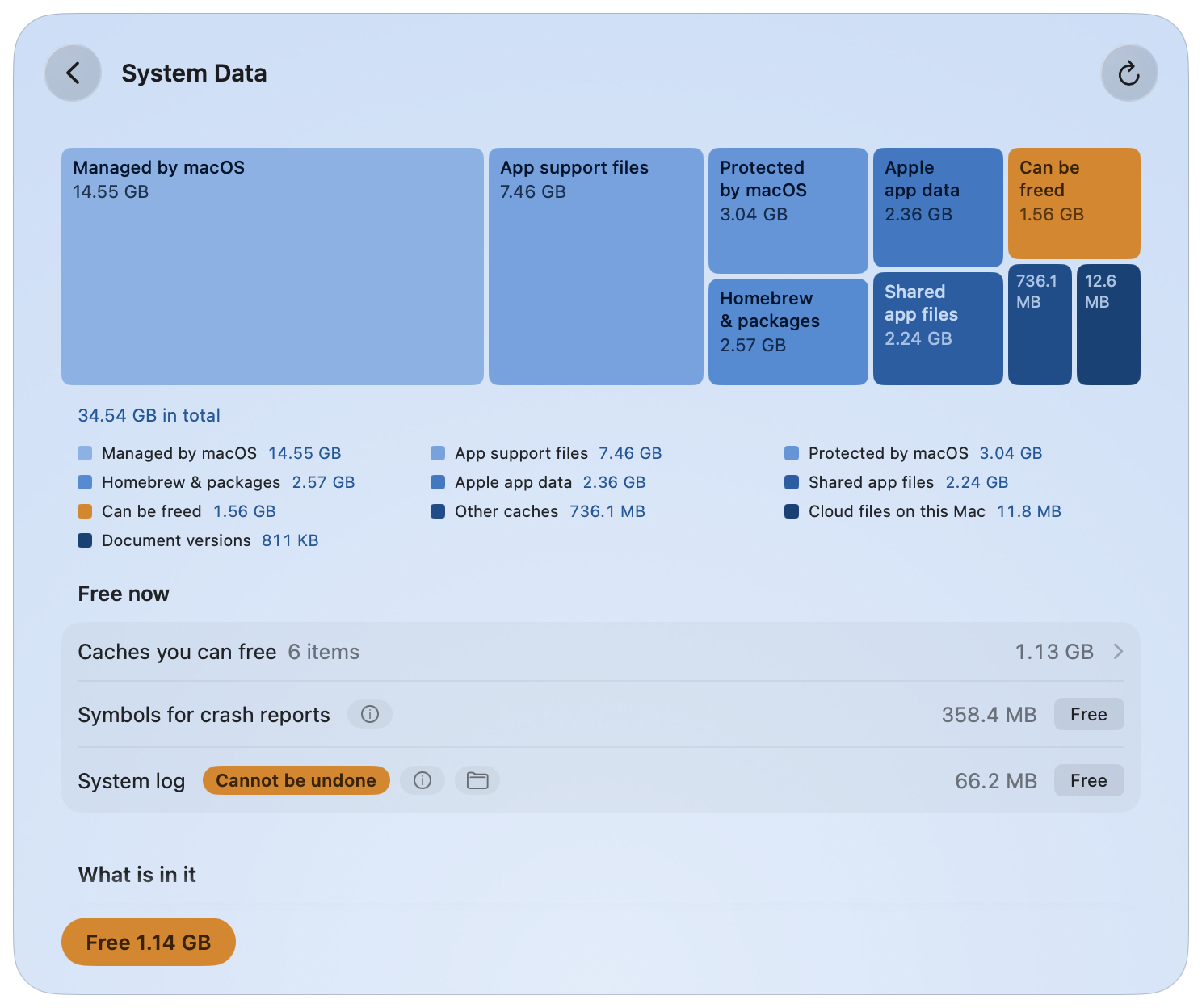Free the Symbols for crash reports
This screenshot has height=1008, width=1202.
pyautogui.click(x=1088, y=714)
